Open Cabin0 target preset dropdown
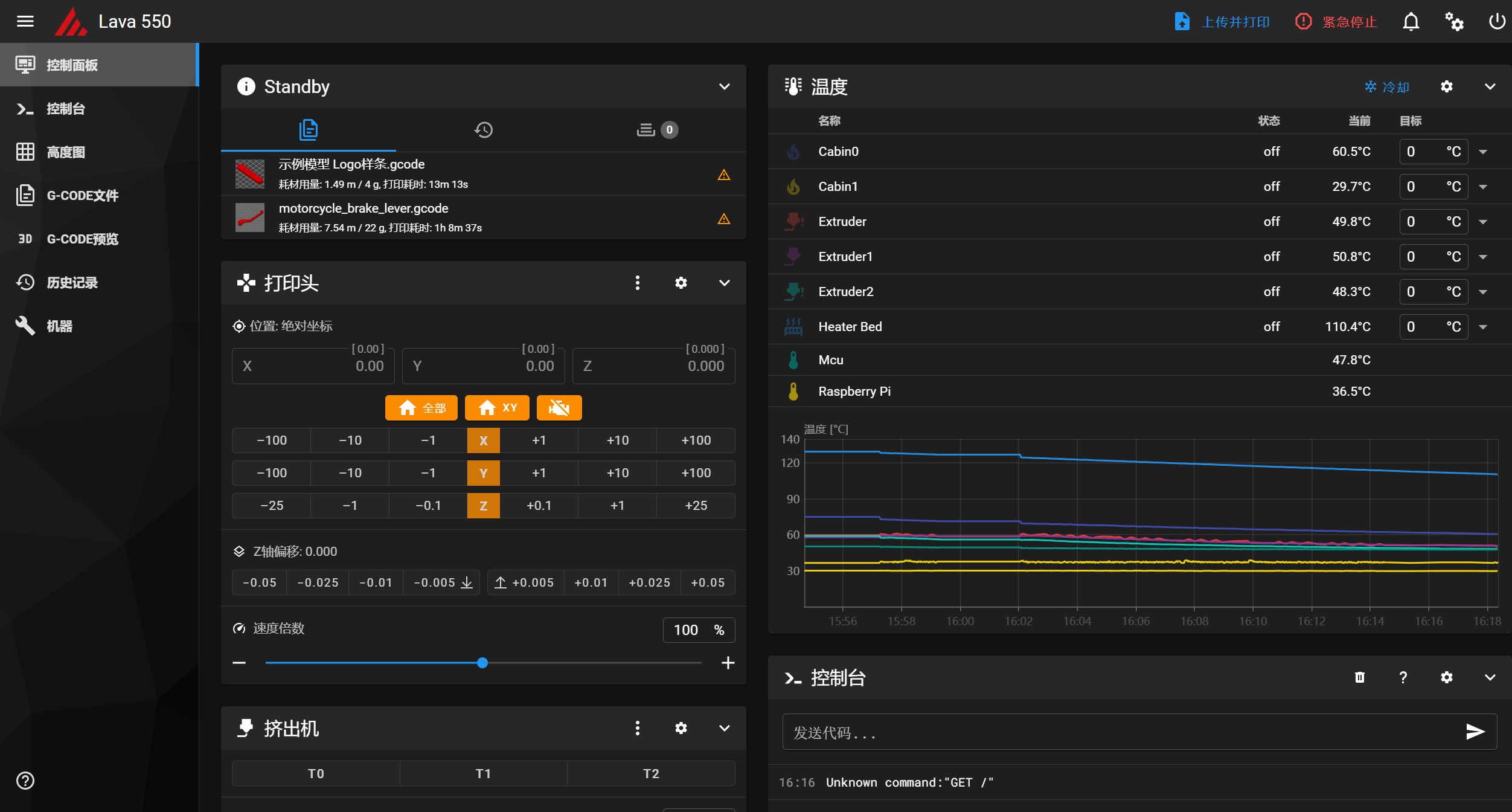This screenshot has width=1512, height=812. (x=1483, y=152)
